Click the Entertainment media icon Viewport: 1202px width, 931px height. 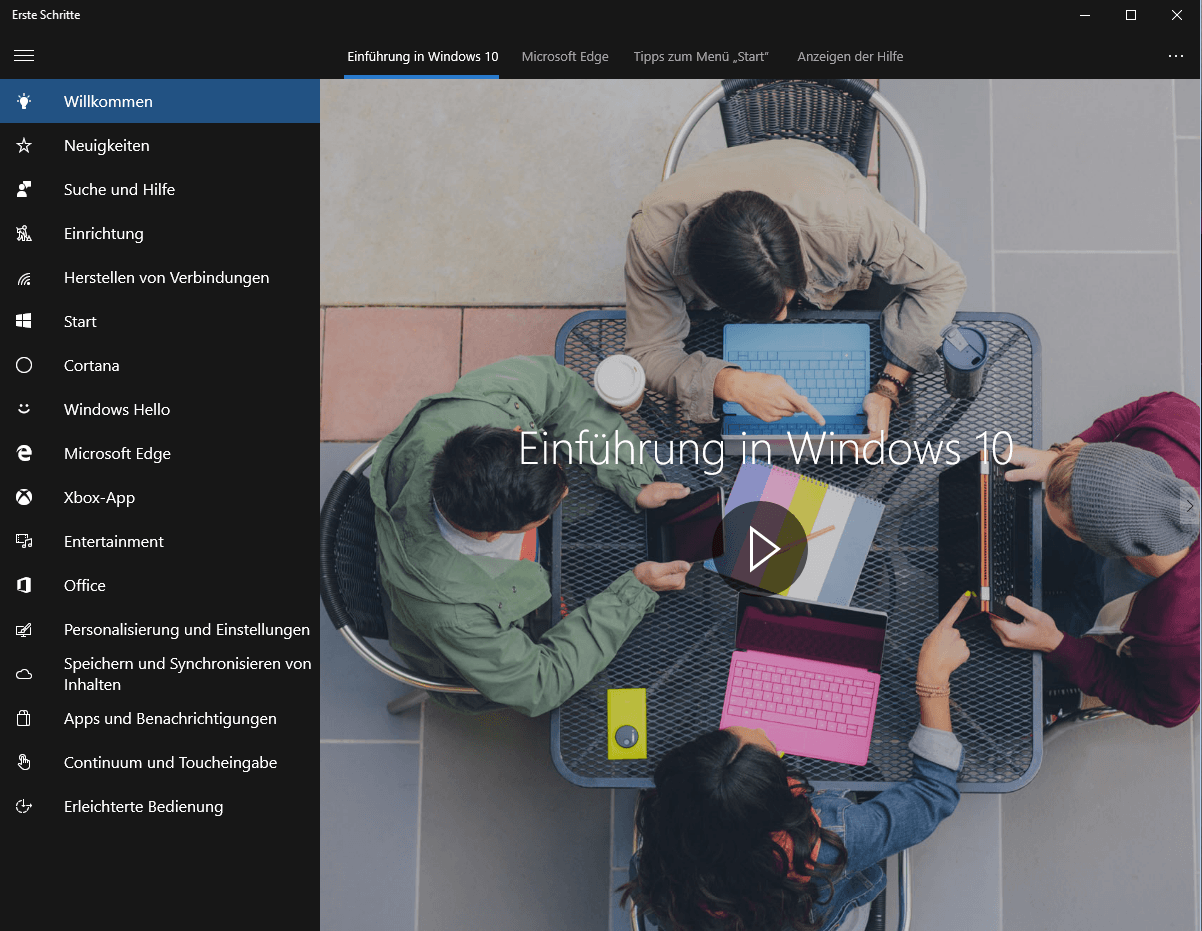point(24,541)
